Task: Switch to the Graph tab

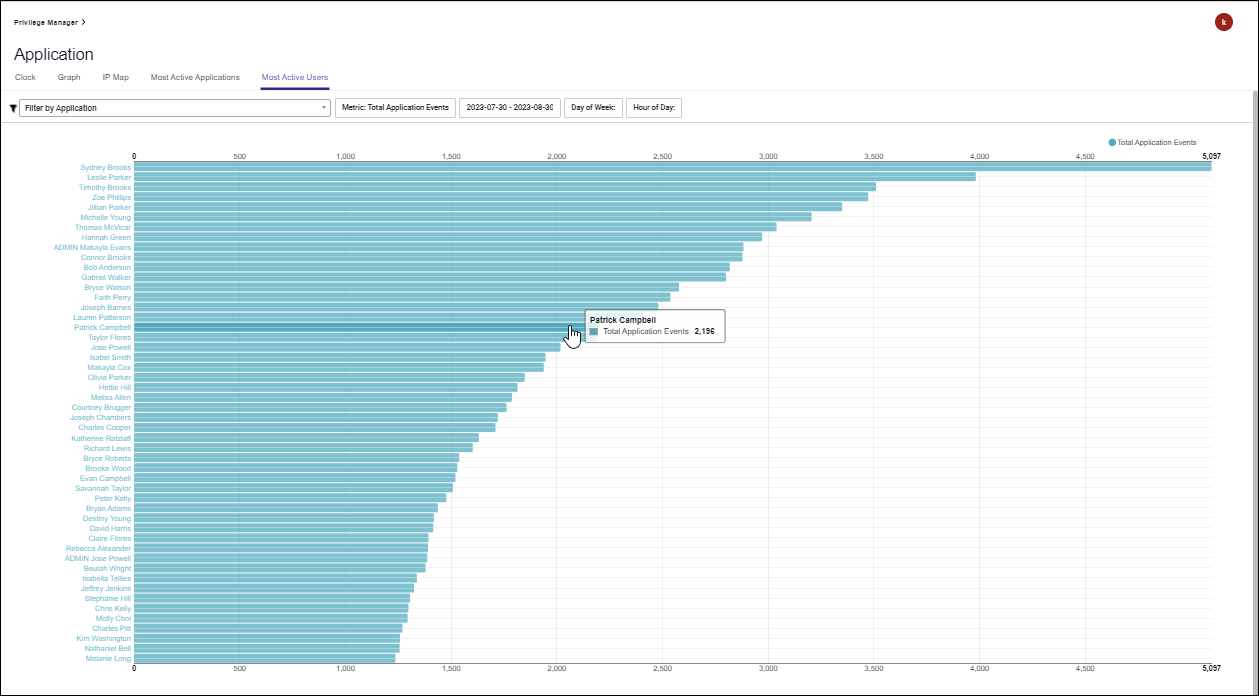Action: [x=69, y=77]
